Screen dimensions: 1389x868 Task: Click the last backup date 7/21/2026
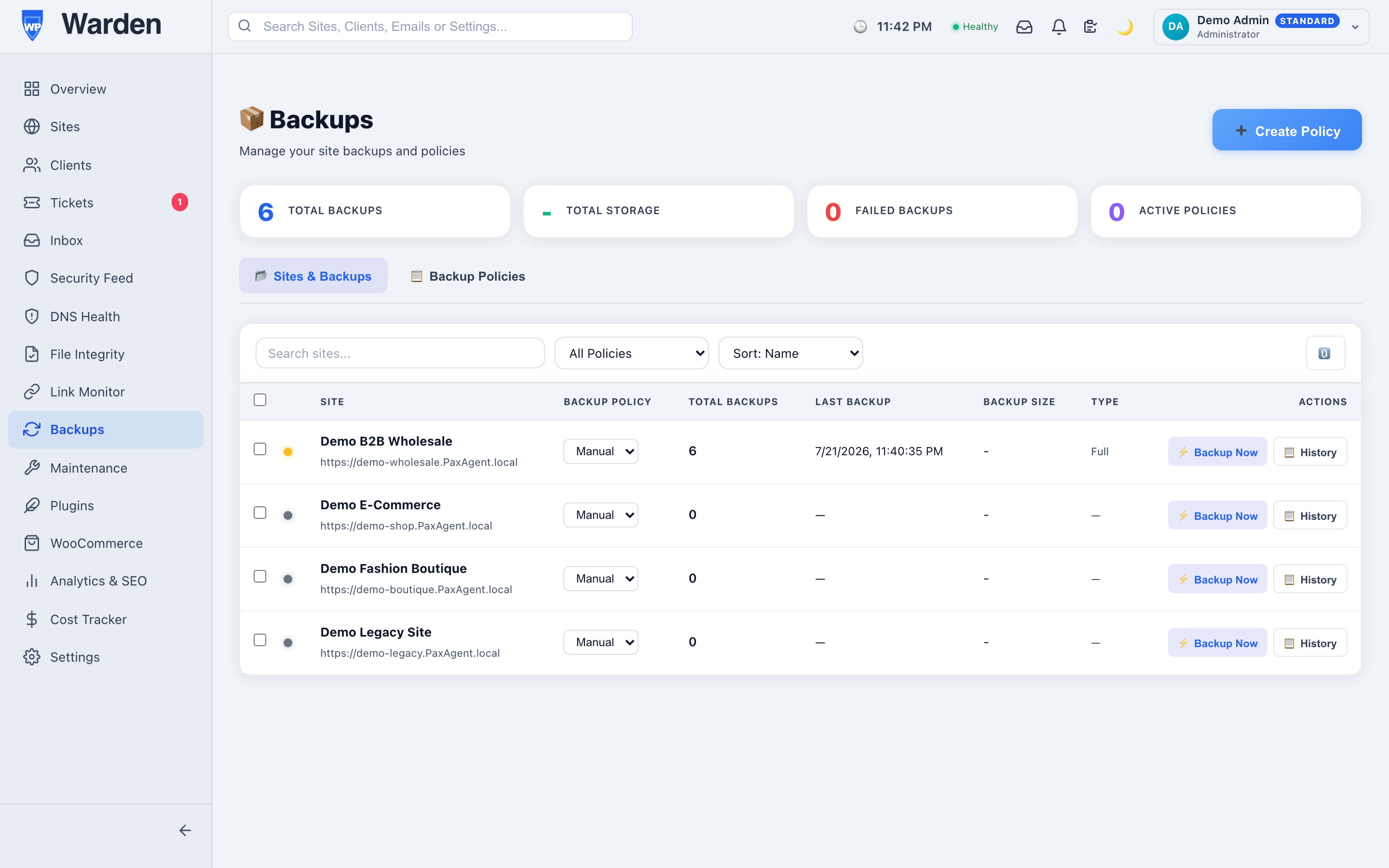tap(879, 451)
